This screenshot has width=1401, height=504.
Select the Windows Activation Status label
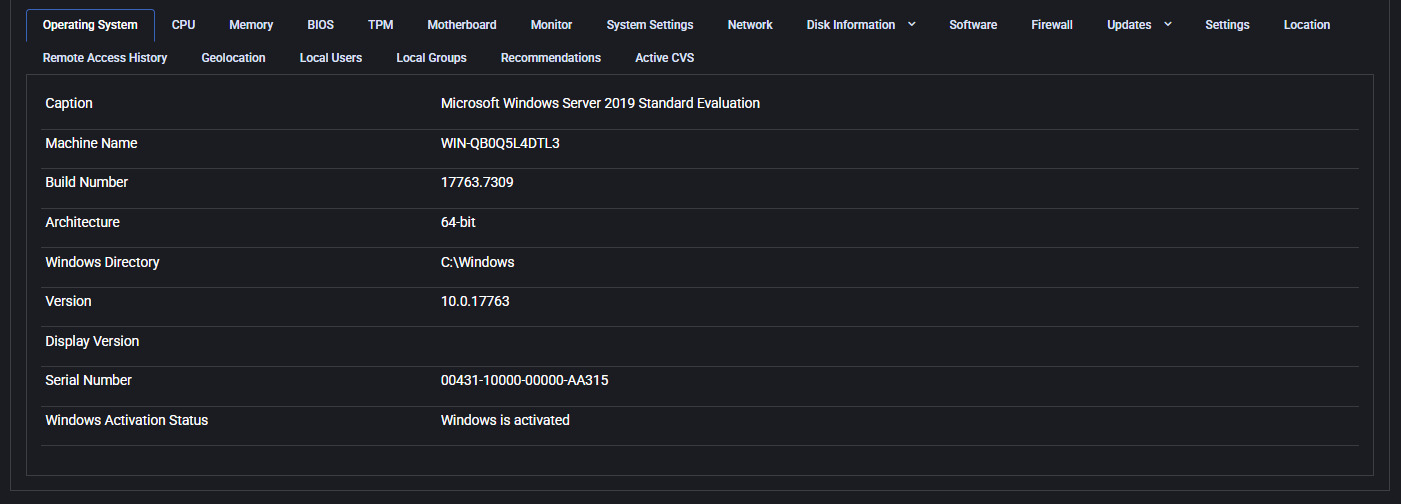[x=127, y=420]
